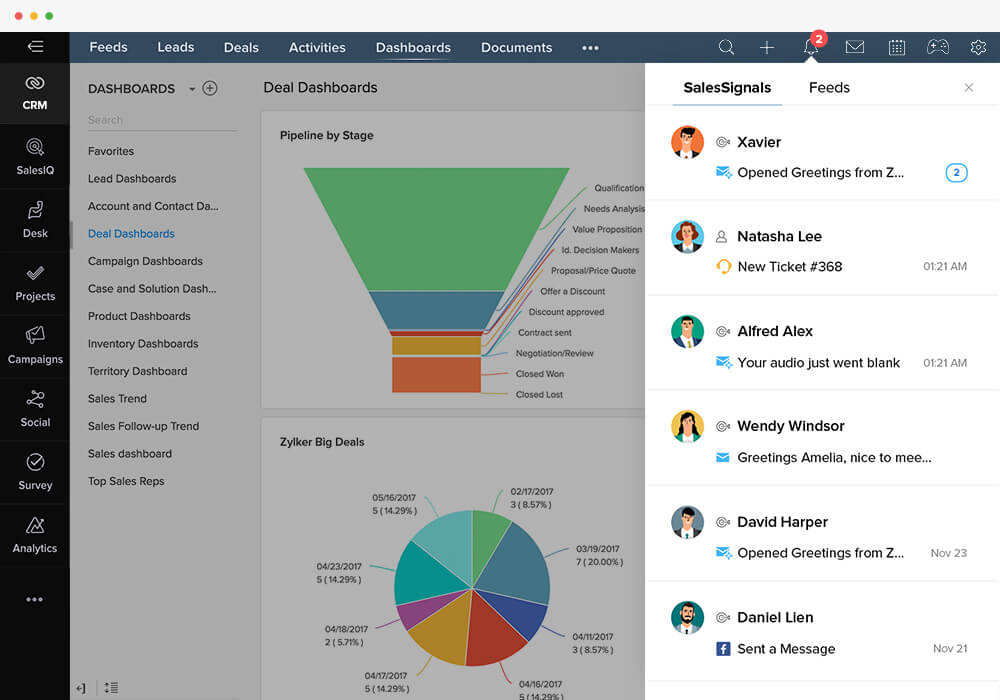
Task: Click the Facebook icon on Daniel Lien's signal
Action: click(x=723, y=649)
